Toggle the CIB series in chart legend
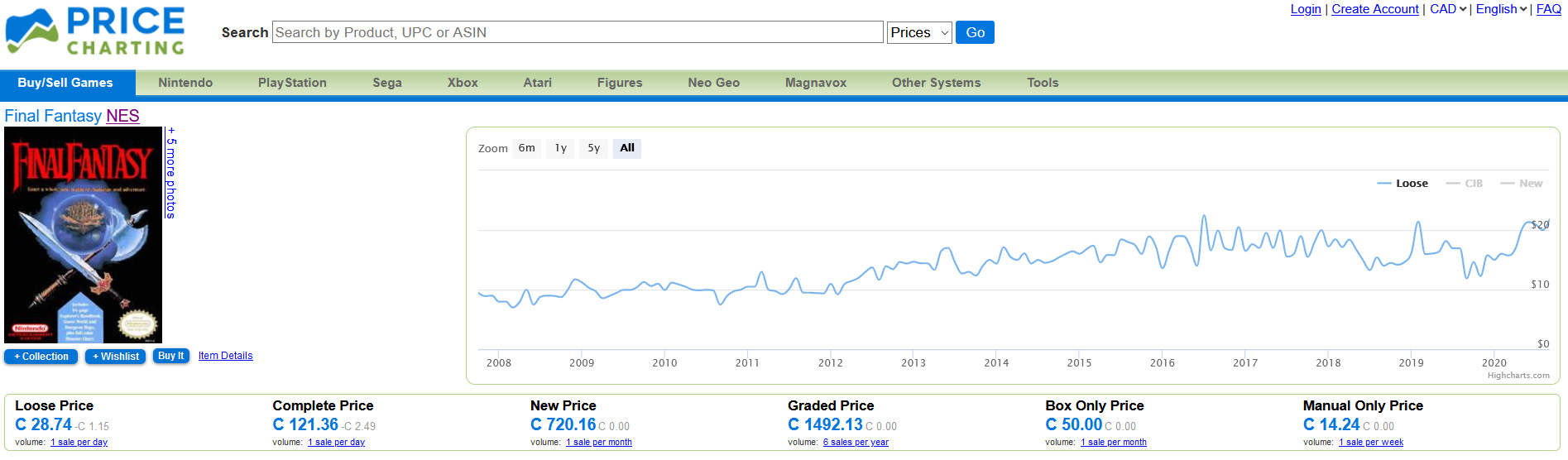This screenshot has width=1568, height=460. pyautogui.click(x=1465, y=184)
